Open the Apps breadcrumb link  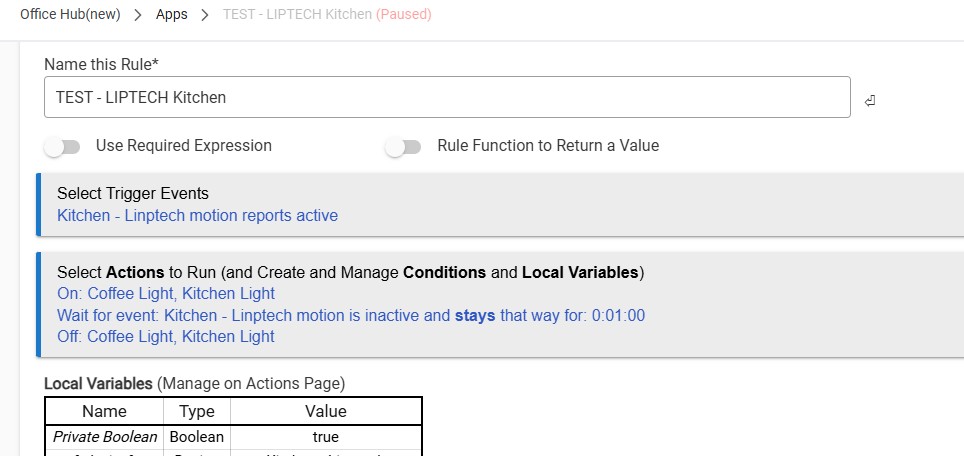pos(171,16)
